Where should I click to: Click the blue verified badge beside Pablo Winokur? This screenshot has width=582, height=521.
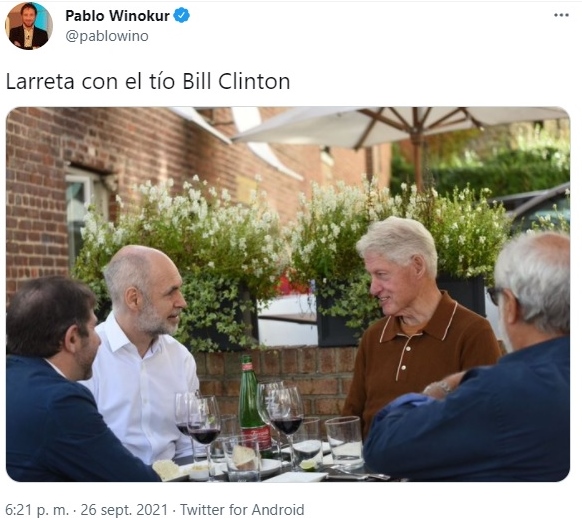pos(182,16)
